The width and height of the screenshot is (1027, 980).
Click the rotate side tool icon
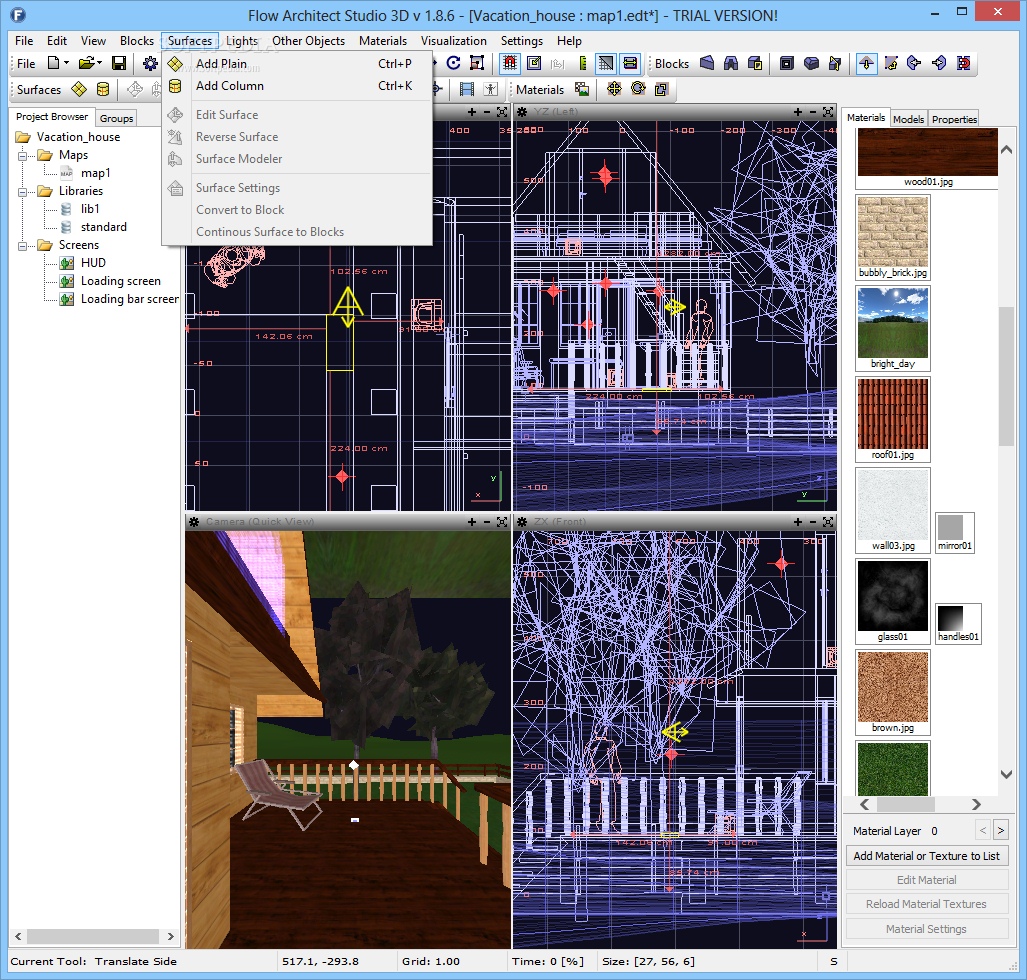[x=891, y=63]
